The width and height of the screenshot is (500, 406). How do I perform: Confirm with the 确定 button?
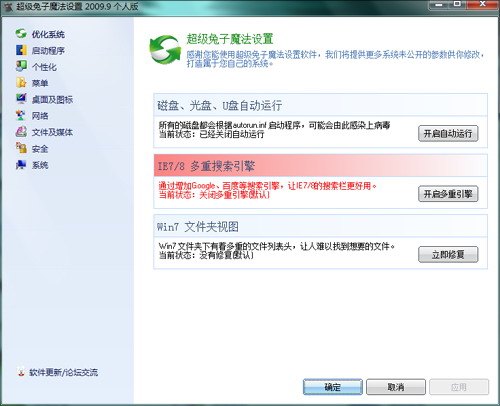[332, 387]
